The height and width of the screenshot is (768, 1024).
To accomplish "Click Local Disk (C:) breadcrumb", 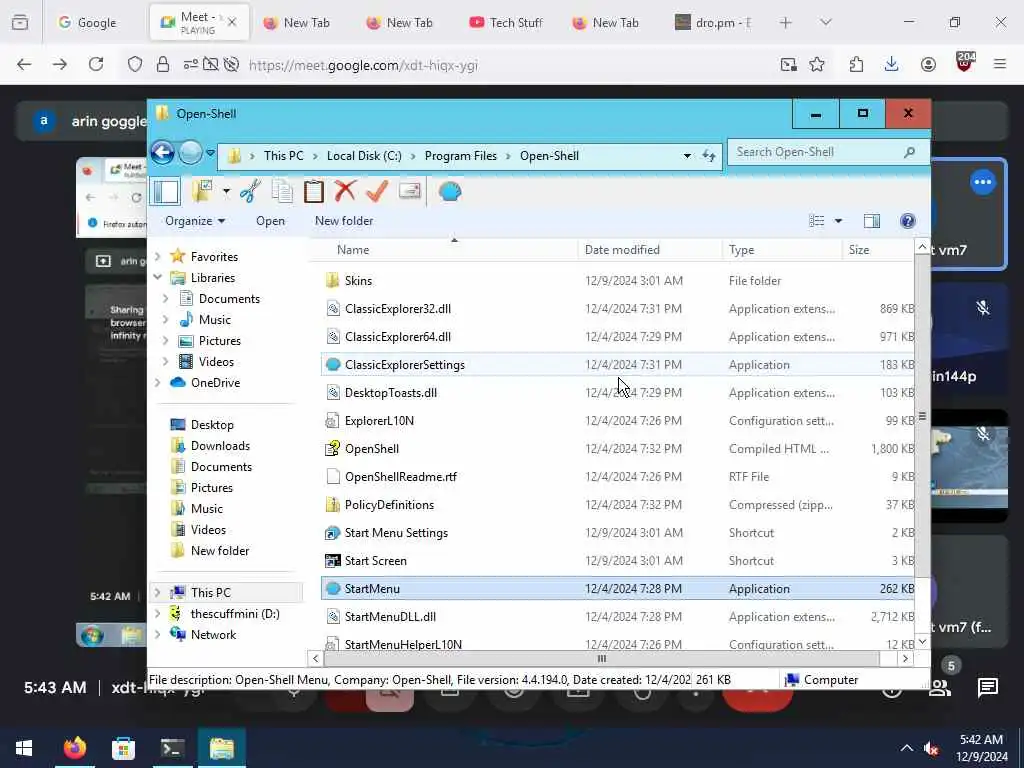I will coord(364,155).
